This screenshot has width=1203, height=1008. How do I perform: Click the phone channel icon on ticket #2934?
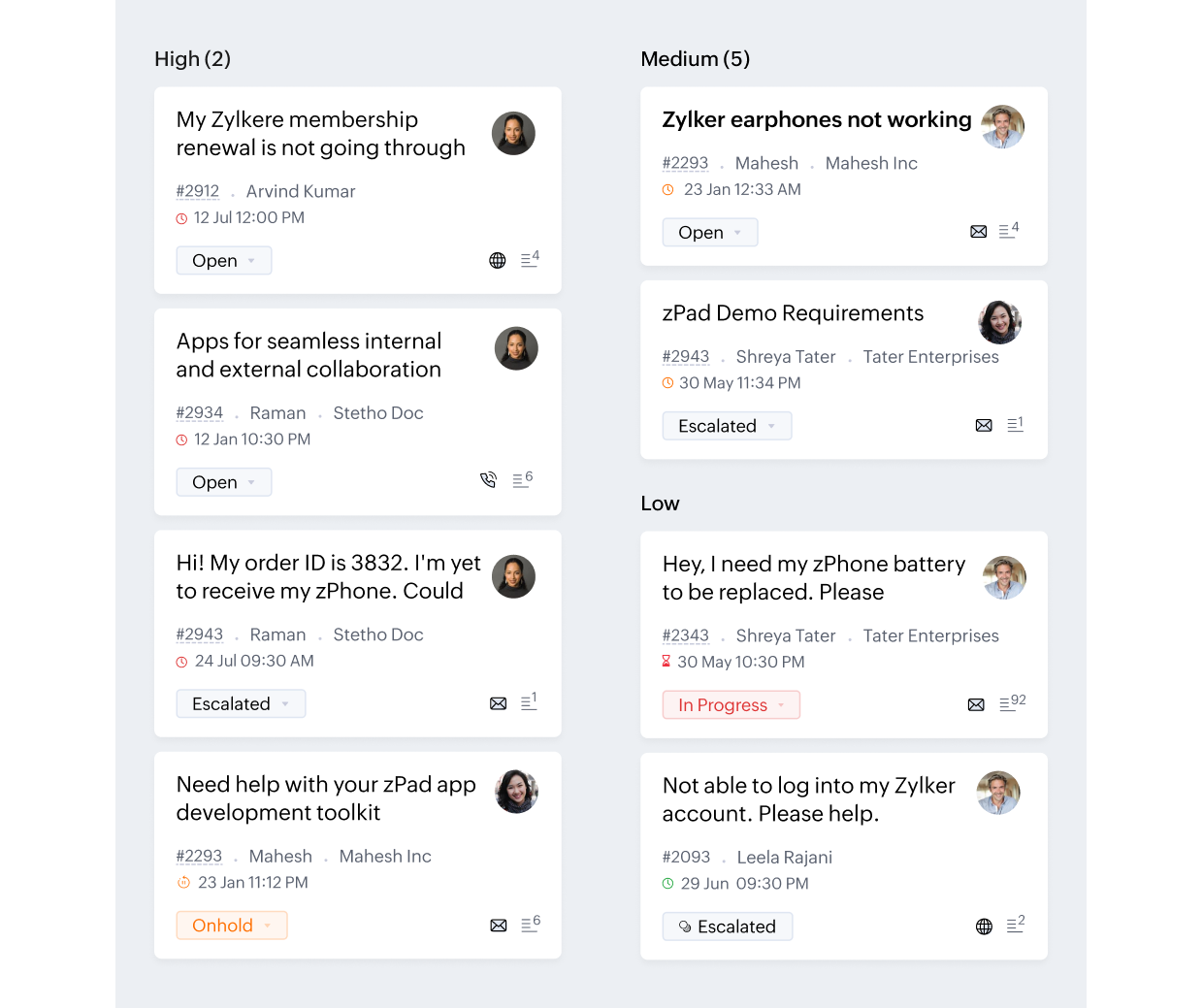(489, 480)
